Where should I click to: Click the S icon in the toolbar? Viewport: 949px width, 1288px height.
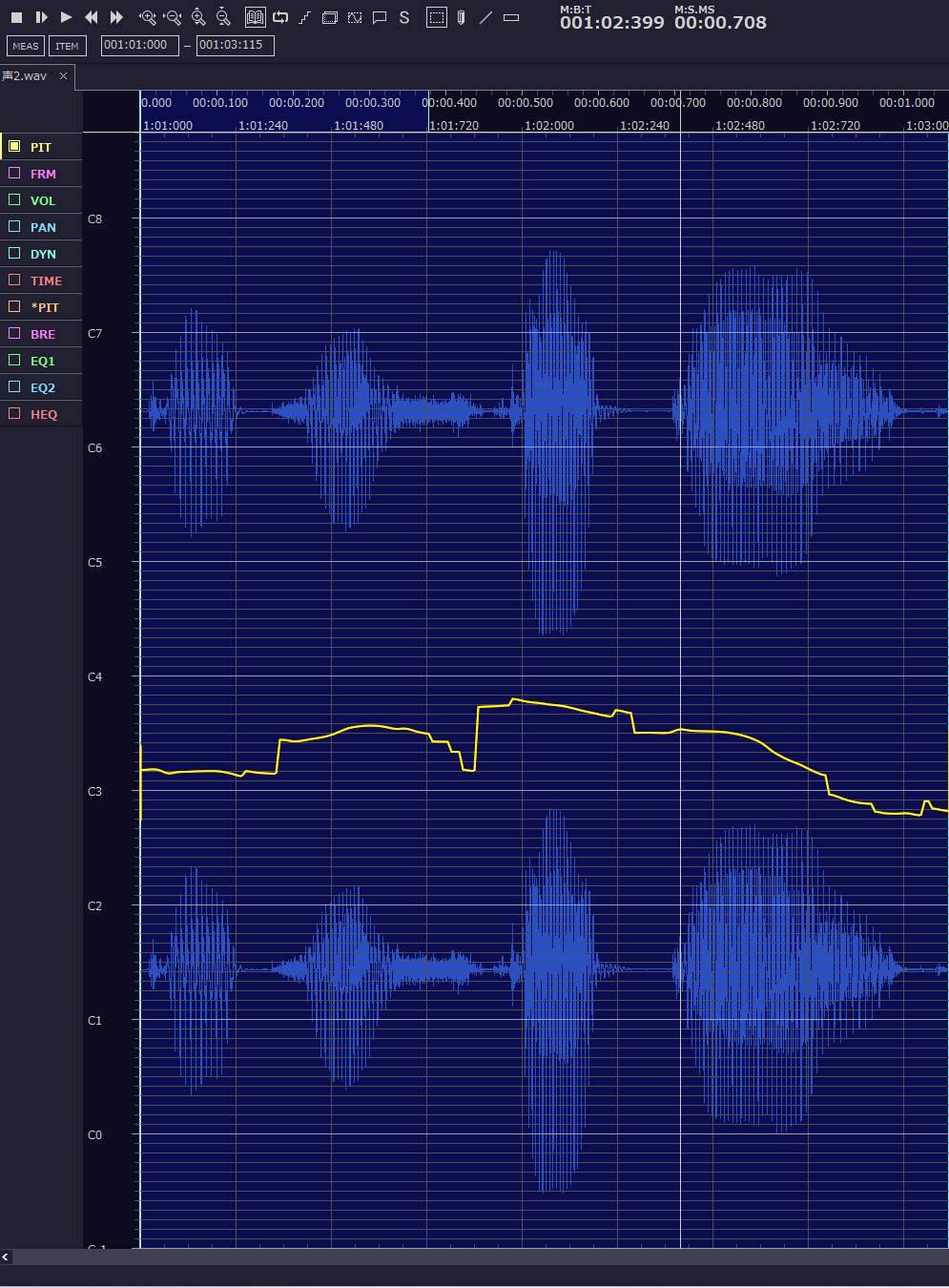click(x=404, y=17)
